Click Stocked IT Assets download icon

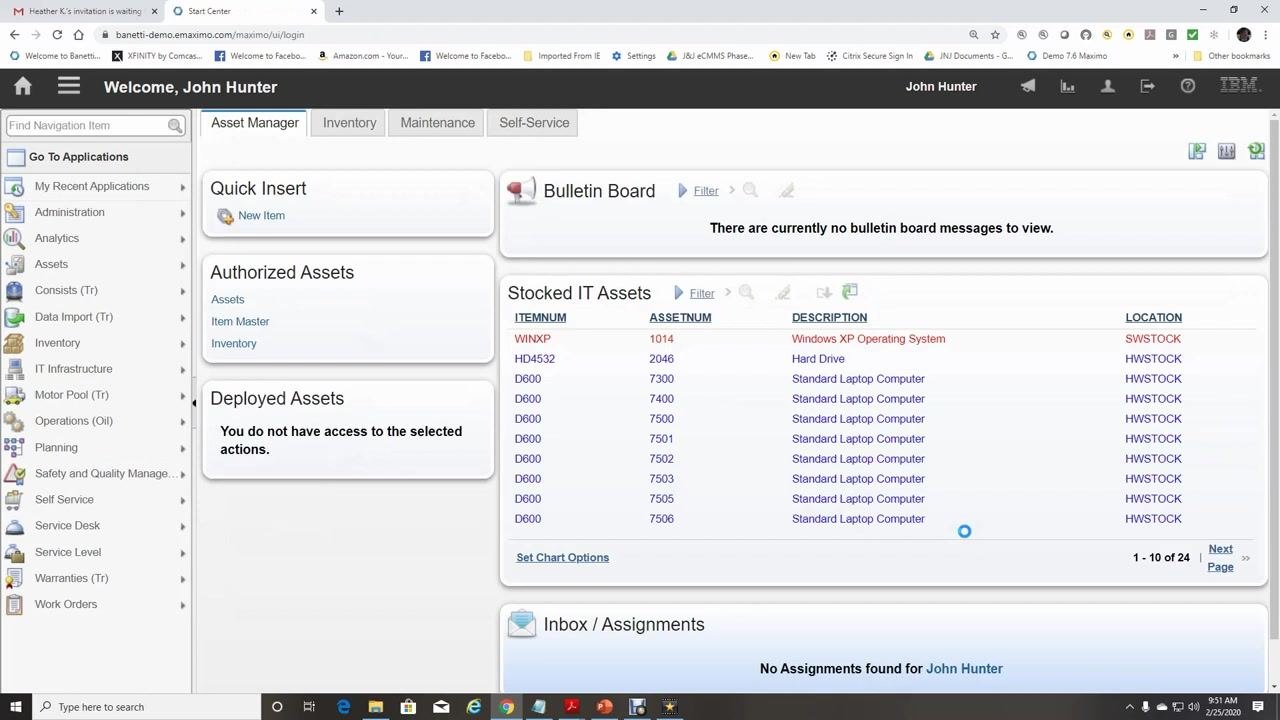823,293
